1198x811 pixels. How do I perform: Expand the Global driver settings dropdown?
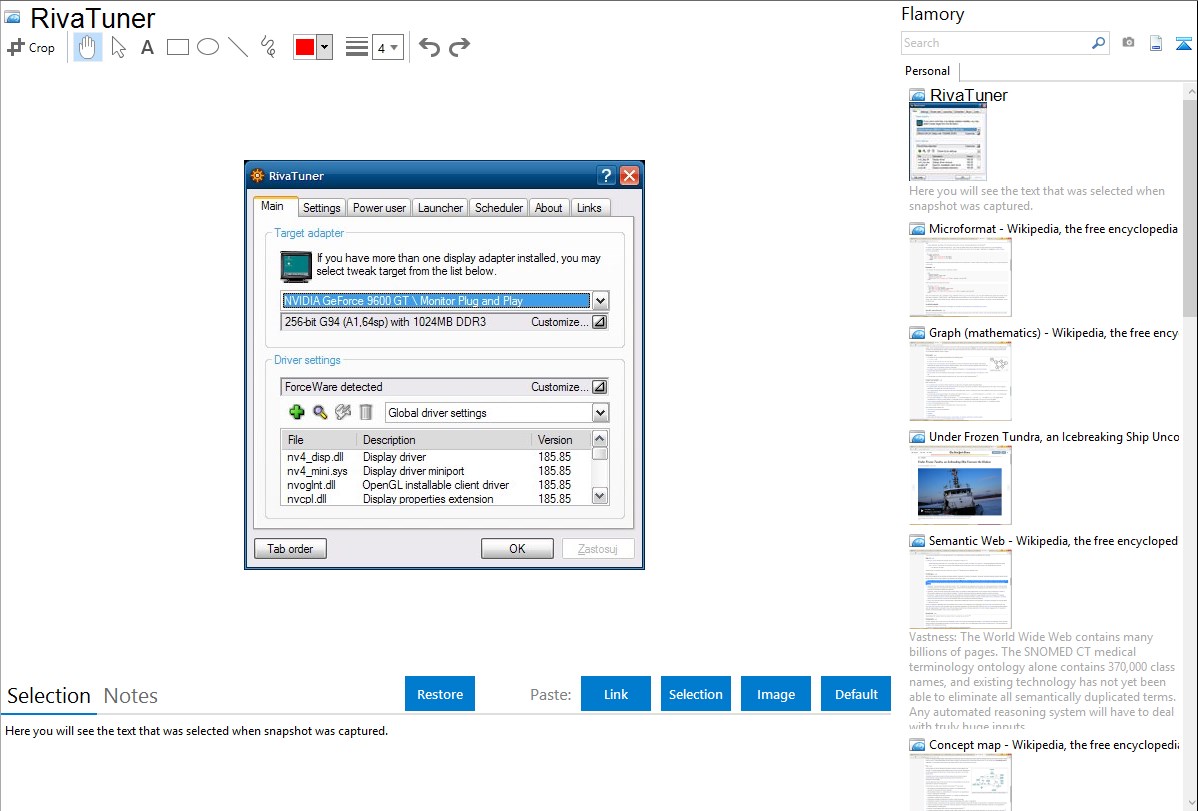600,413
